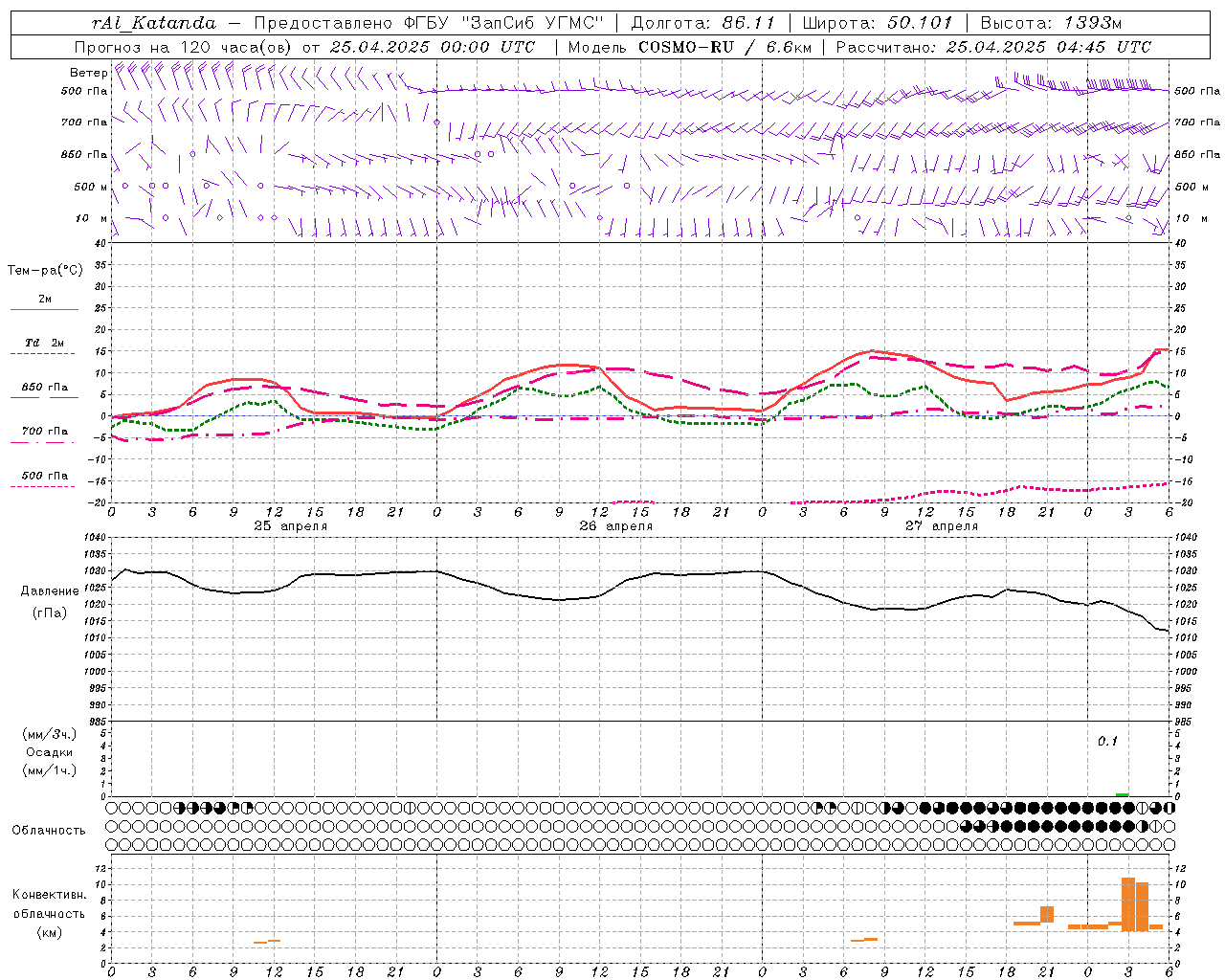Click the (мм/3ч.) precipitation unit label
The height and width of the screenshot is (980, 1225).
49,734
